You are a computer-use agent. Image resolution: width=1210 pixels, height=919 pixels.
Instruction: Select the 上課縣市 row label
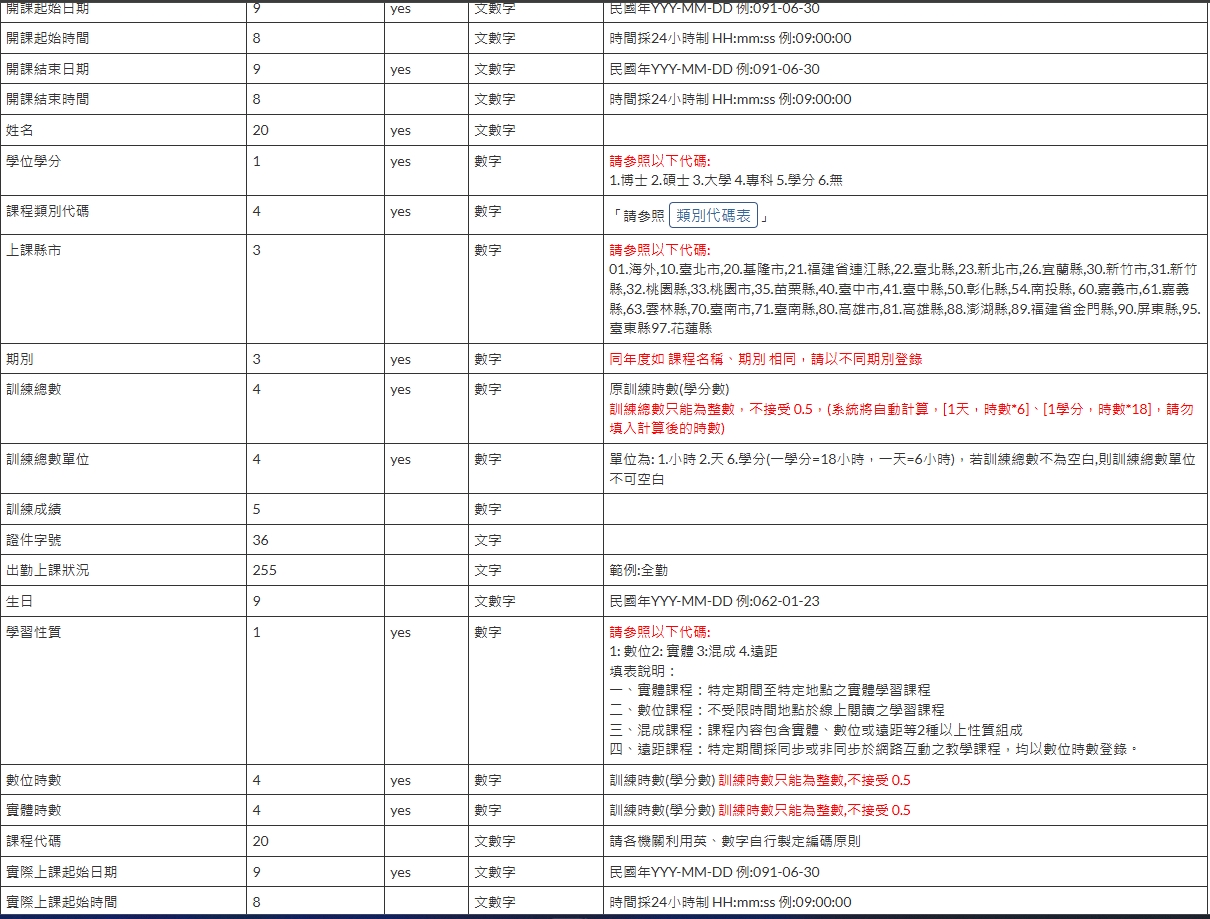coord(33,250)
